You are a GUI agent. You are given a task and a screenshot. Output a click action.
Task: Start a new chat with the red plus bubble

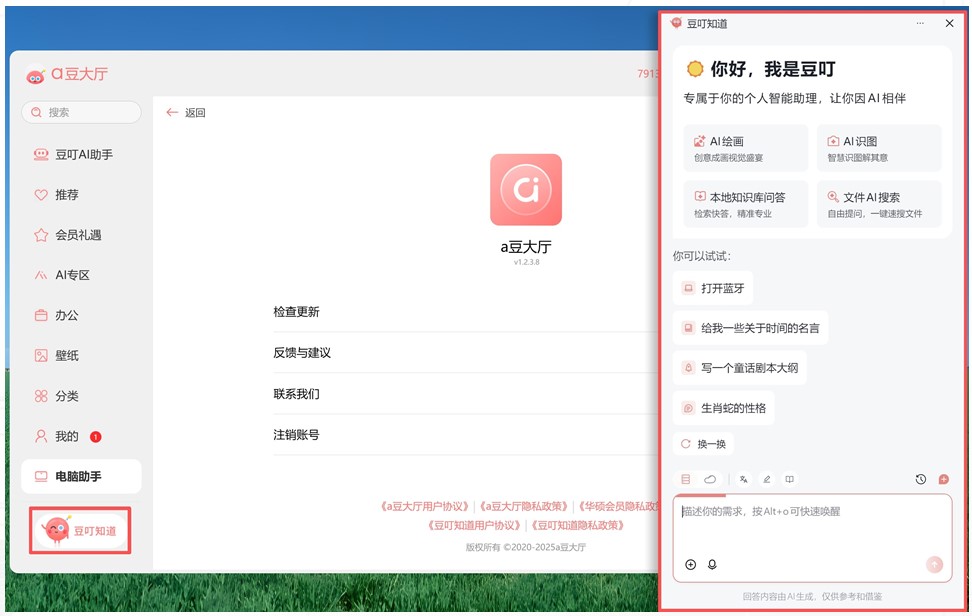click(943, 480)
